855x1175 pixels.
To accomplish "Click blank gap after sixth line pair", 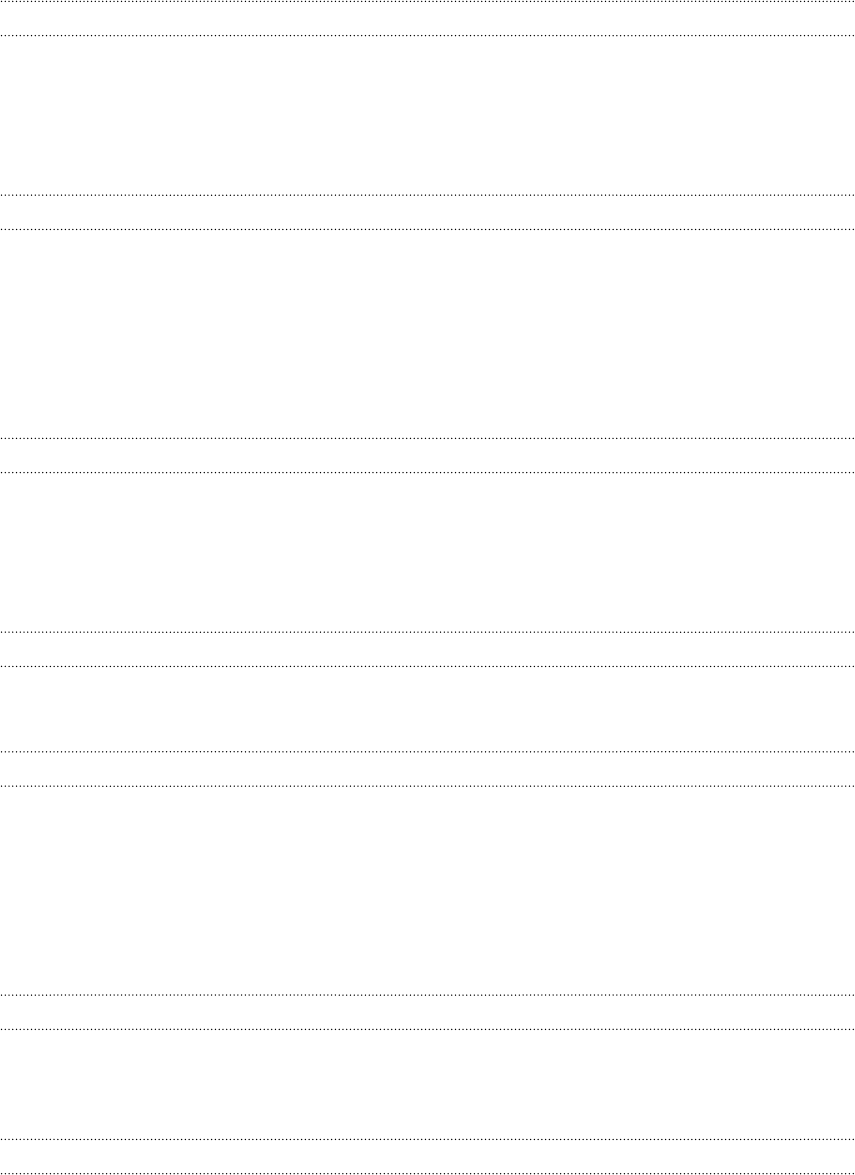I will [427, 1084].
